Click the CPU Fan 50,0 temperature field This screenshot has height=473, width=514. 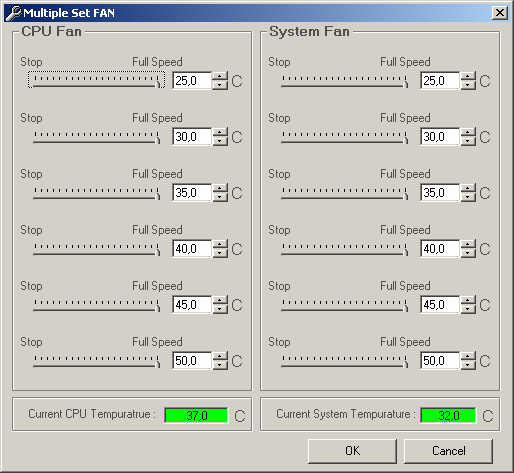point(192,361)
